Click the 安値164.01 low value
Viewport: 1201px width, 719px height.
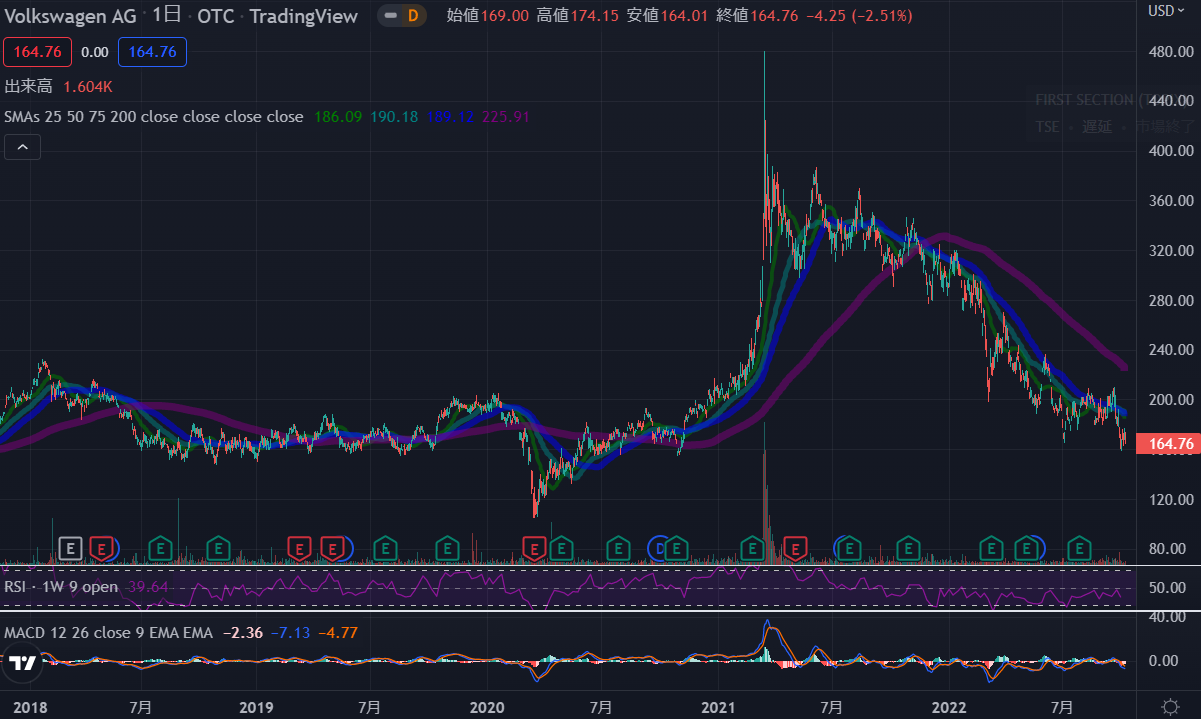point(668,15)
